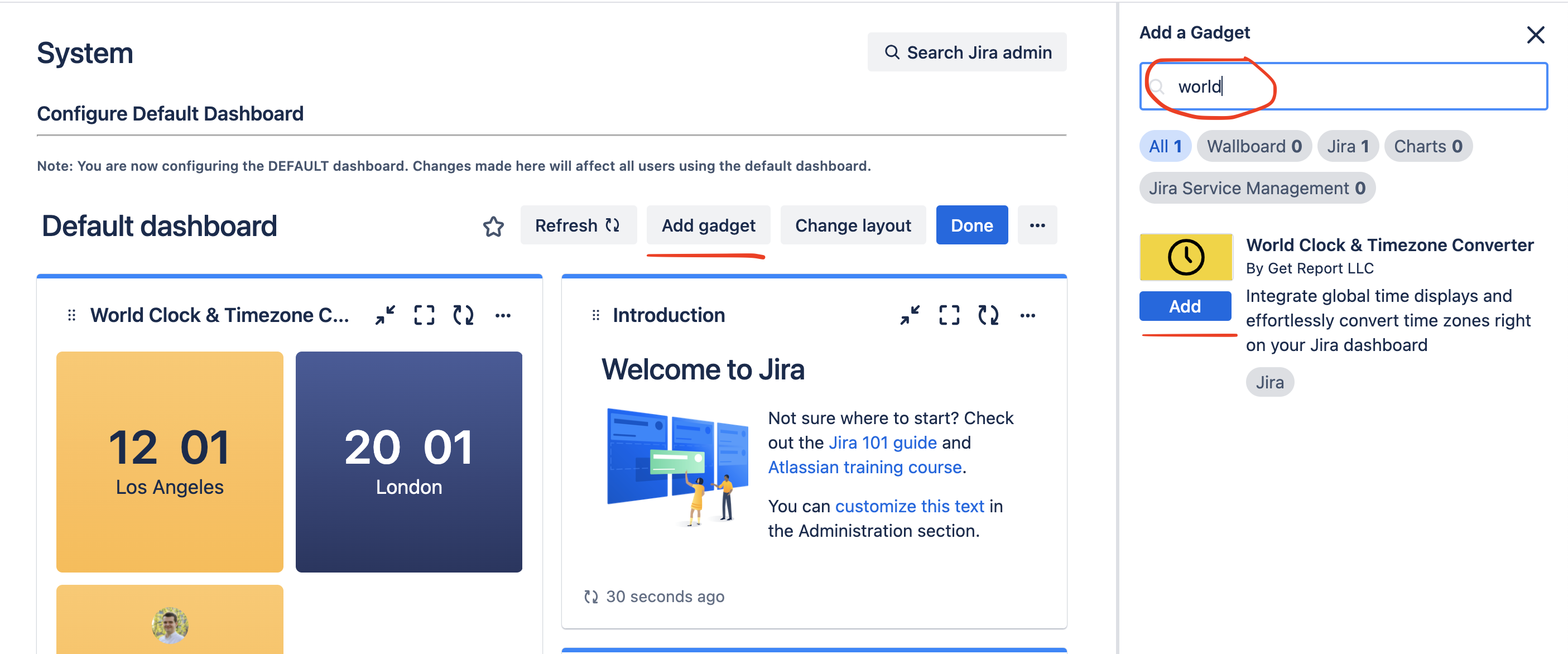The width and height of the screenshot is (1568, 654).
Task: Click the Add button for World Clock gadget
Action: click(1185, 306)
